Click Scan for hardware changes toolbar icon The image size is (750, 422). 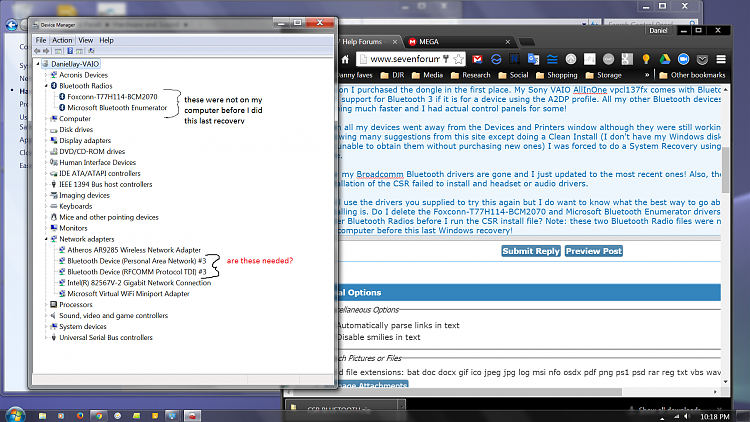[91, 51]
